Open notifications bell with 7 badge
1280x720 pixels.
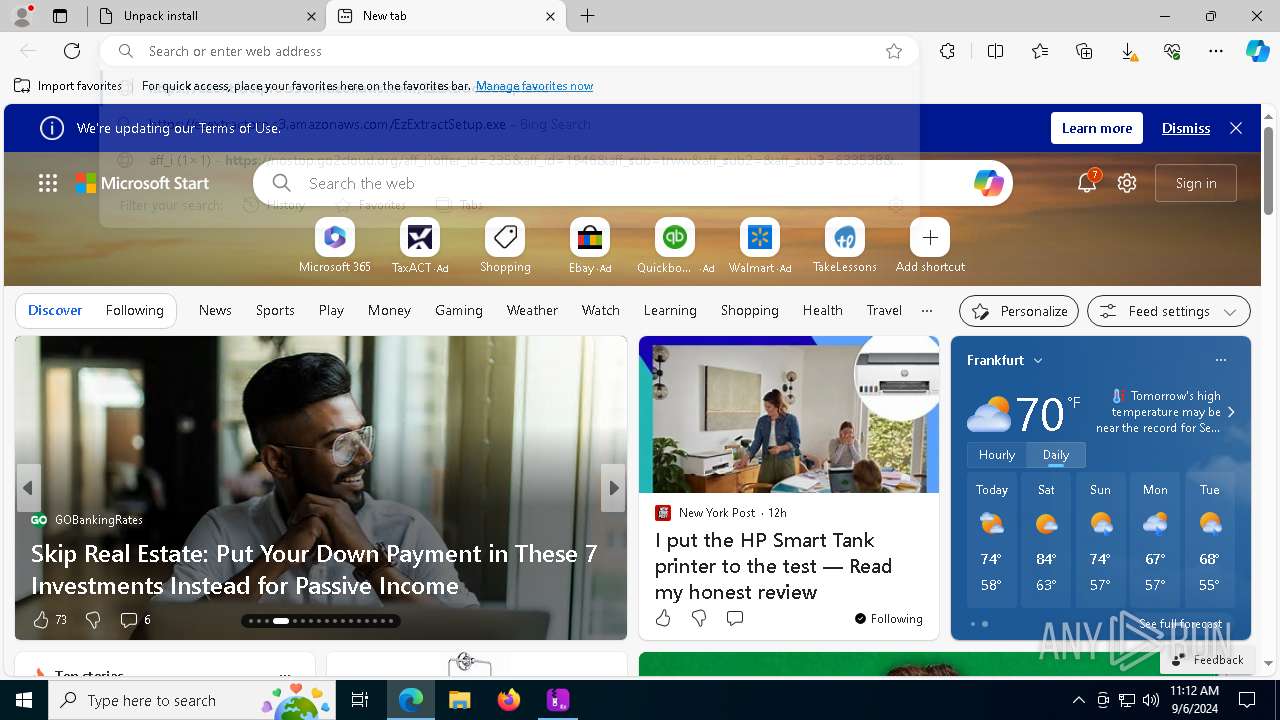click(1087, 182)
